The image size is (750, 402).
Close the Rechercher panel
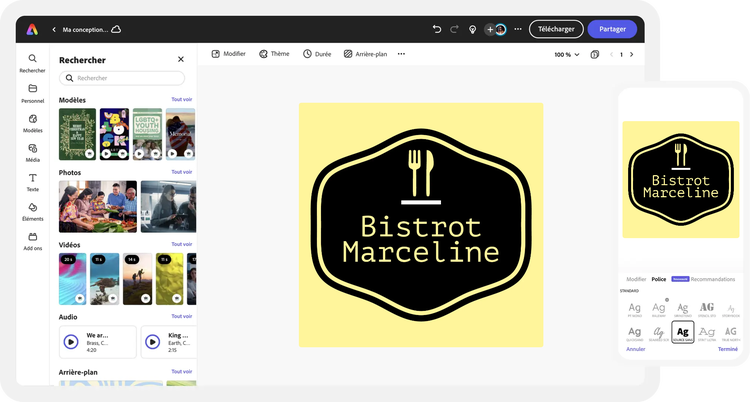[181, 59]
